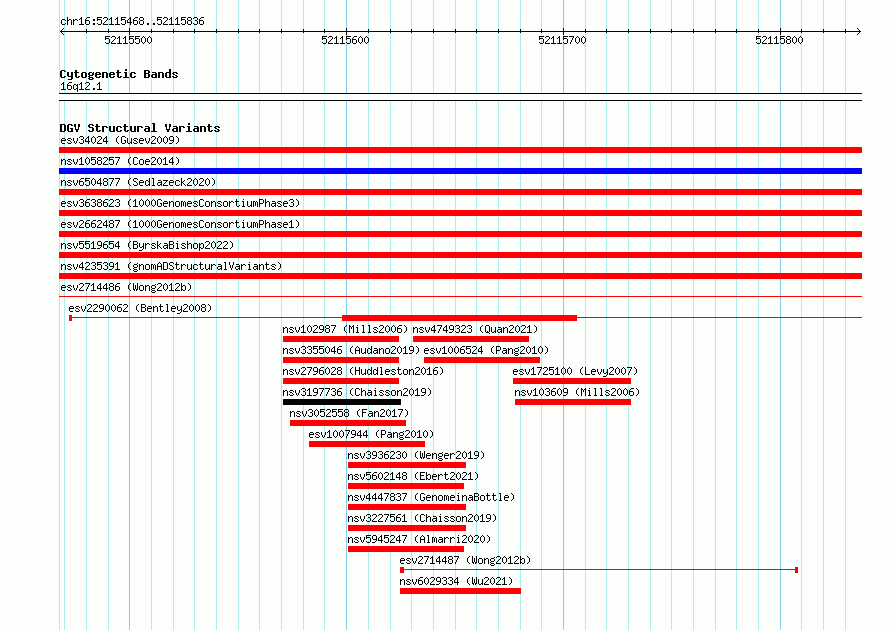This screenshot has height=630, width=890.
Task: Select esv1007944 (Pang2010) label
Action: [x=371, y=434]
